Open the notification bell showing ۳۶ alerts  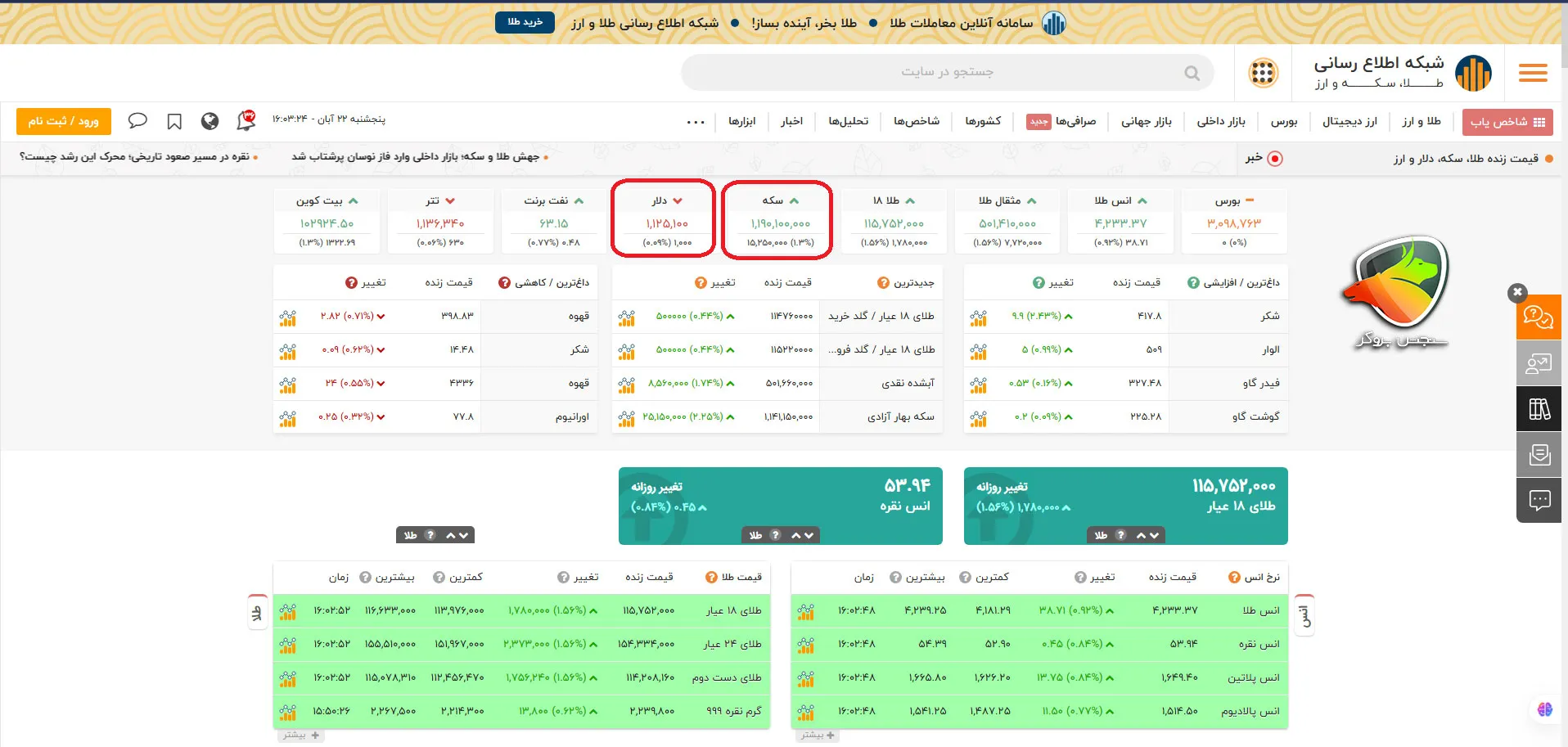244,119
